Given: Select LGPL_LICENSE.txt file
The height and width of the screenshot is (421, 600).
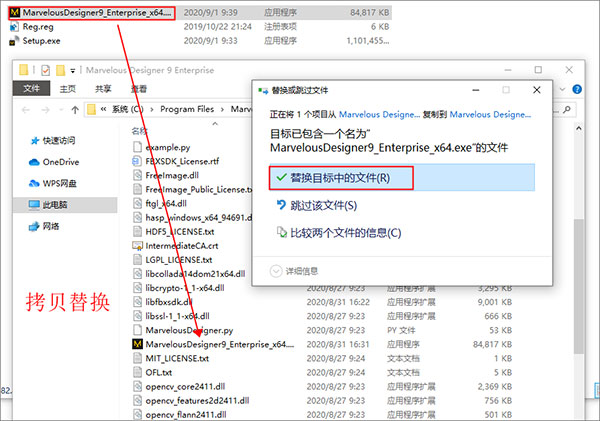Looking at the screenshot, I should pyautogui.click(x=179, y=260).
